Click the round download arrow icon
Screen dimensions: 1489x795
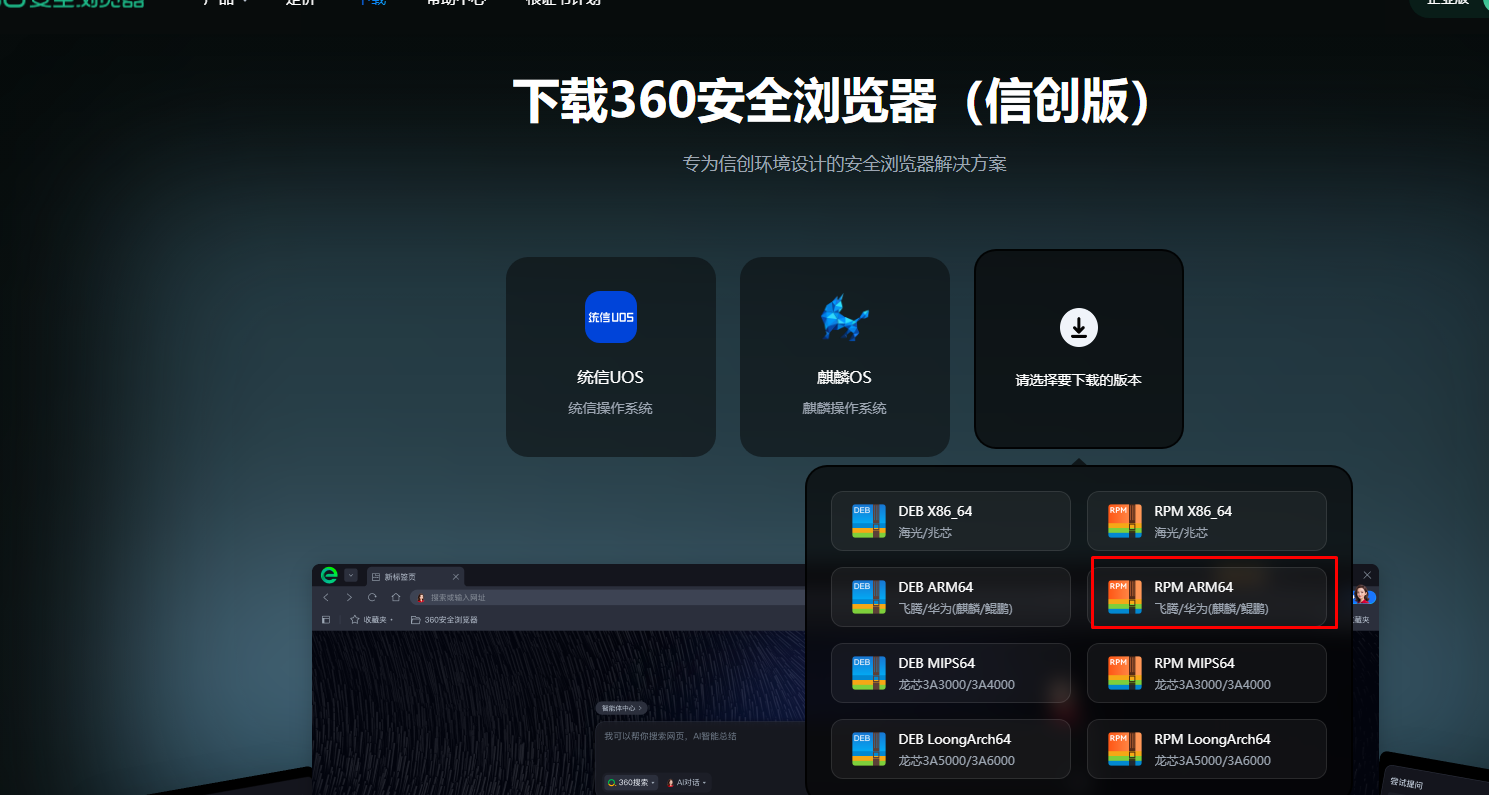pos(1079,327)
